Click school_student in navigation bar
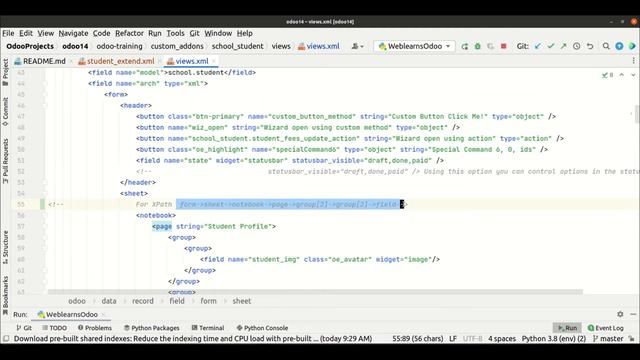 (x=237, y=46)
